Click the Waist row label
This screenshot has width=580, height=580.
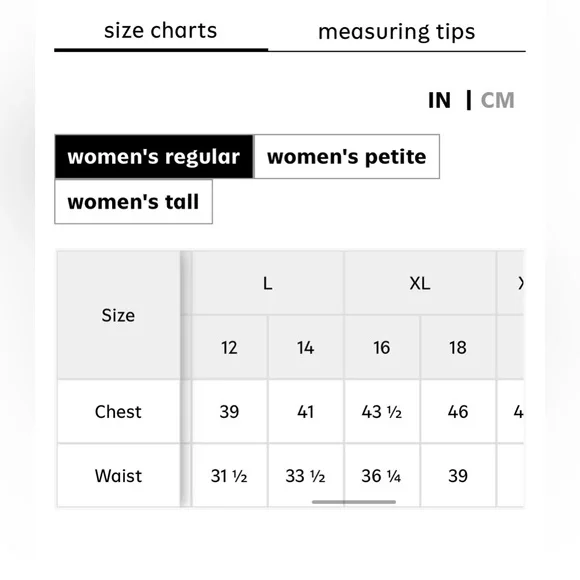pyautogui.click(x=118, y=476)
